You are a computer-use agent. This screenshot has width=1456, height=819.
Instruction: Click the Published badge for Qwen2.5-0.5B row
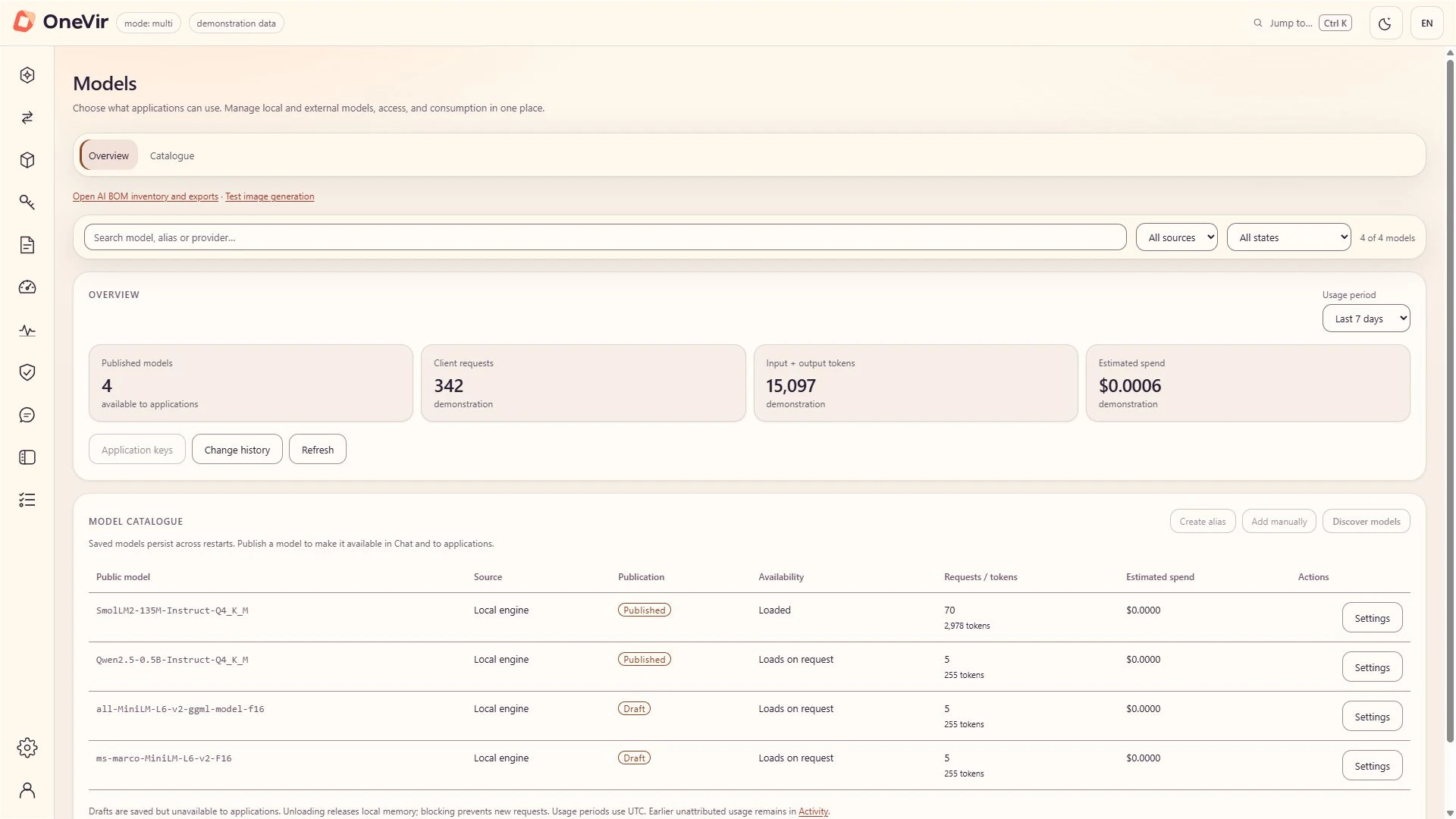click(645, 660)
